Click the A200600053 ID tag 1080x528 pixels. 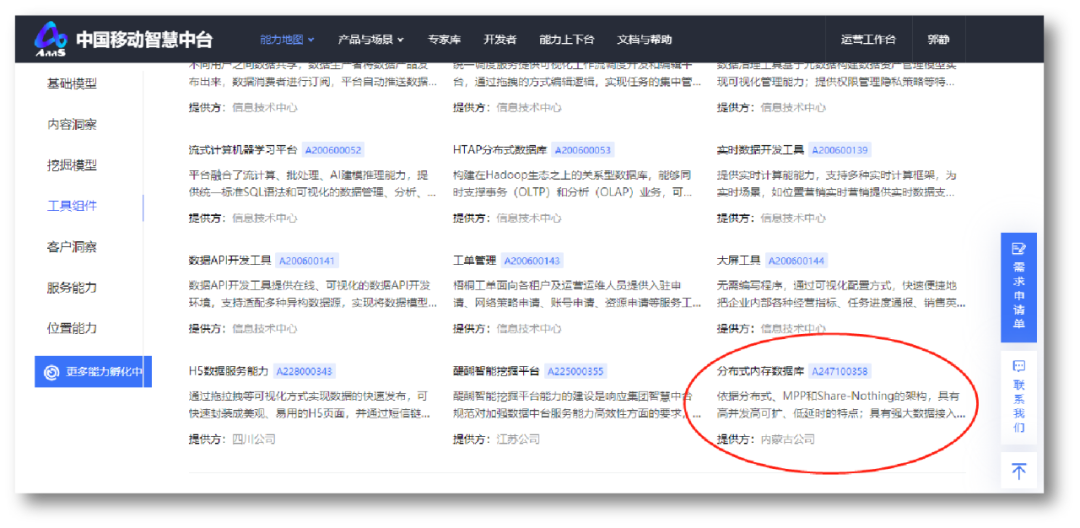pos(583,150)
